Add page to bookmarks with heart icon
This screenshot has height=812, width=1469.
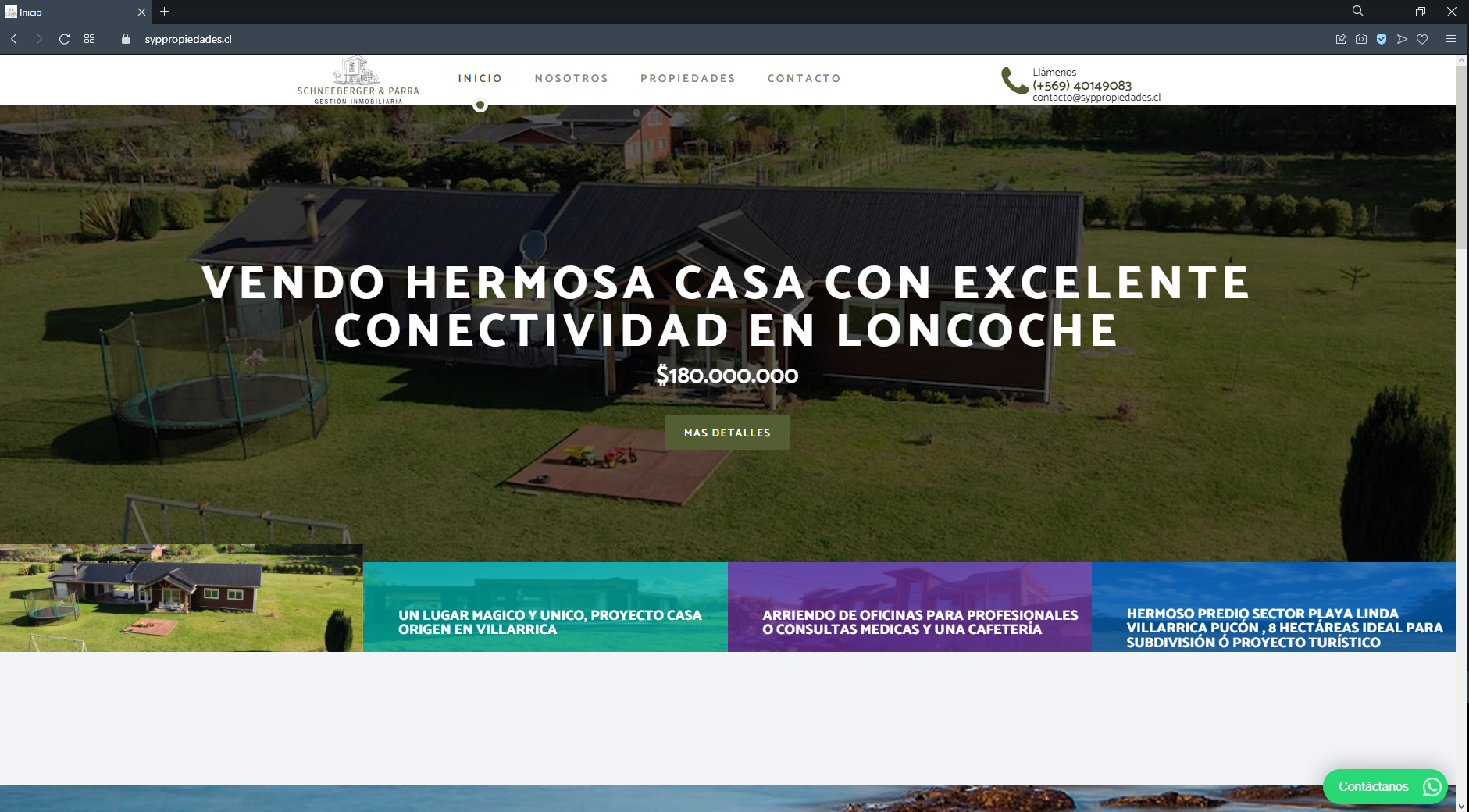click(1422, 39)
